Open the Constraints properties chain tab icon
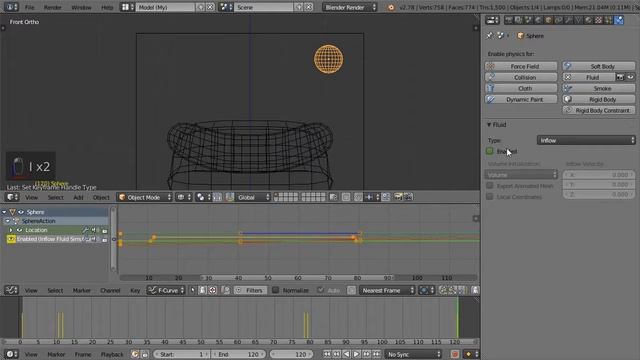 click(558, 20)
